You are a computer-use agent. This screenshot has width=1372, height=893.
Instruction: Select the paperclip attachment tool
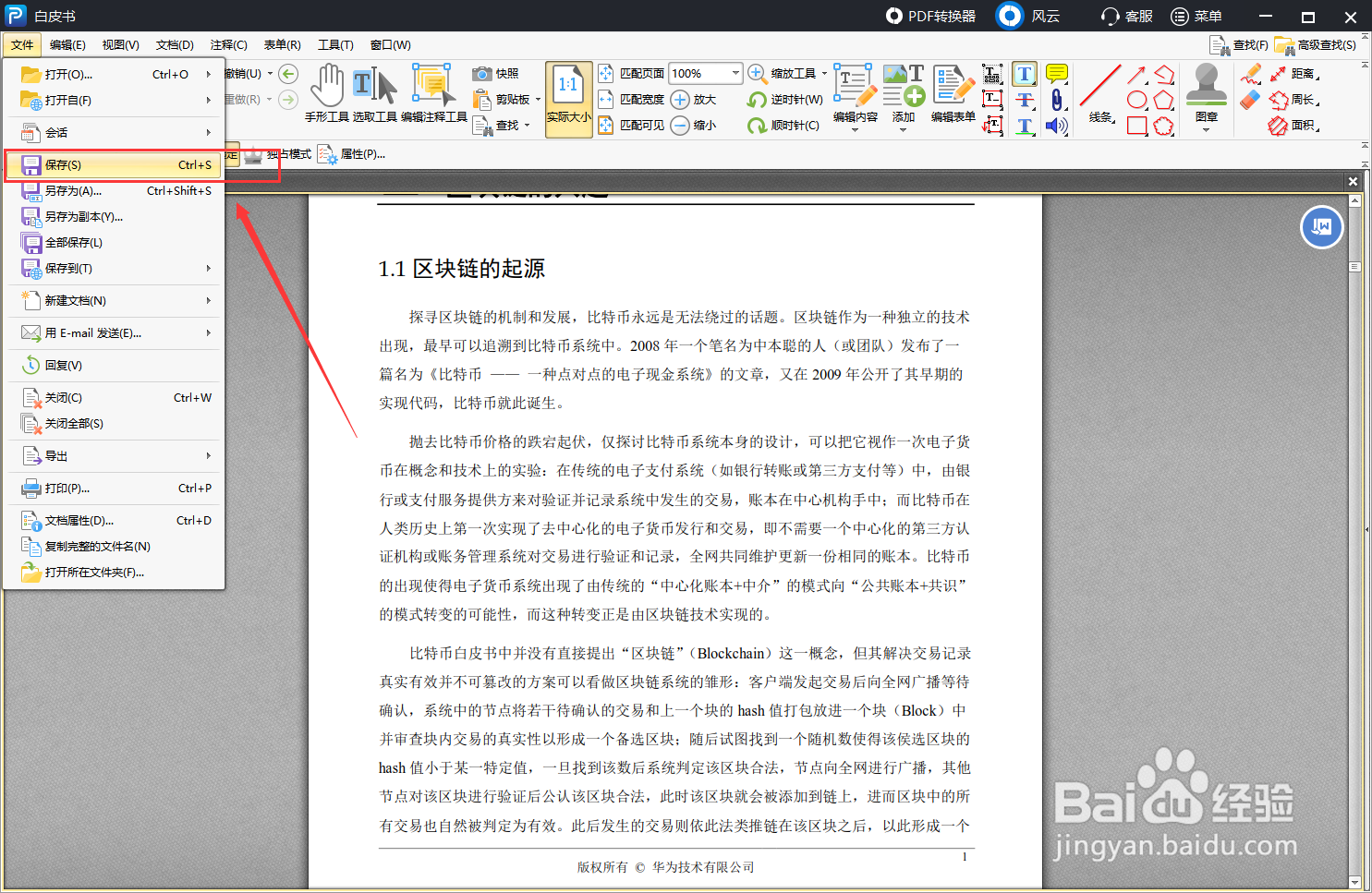click(x=1057, y=100)
